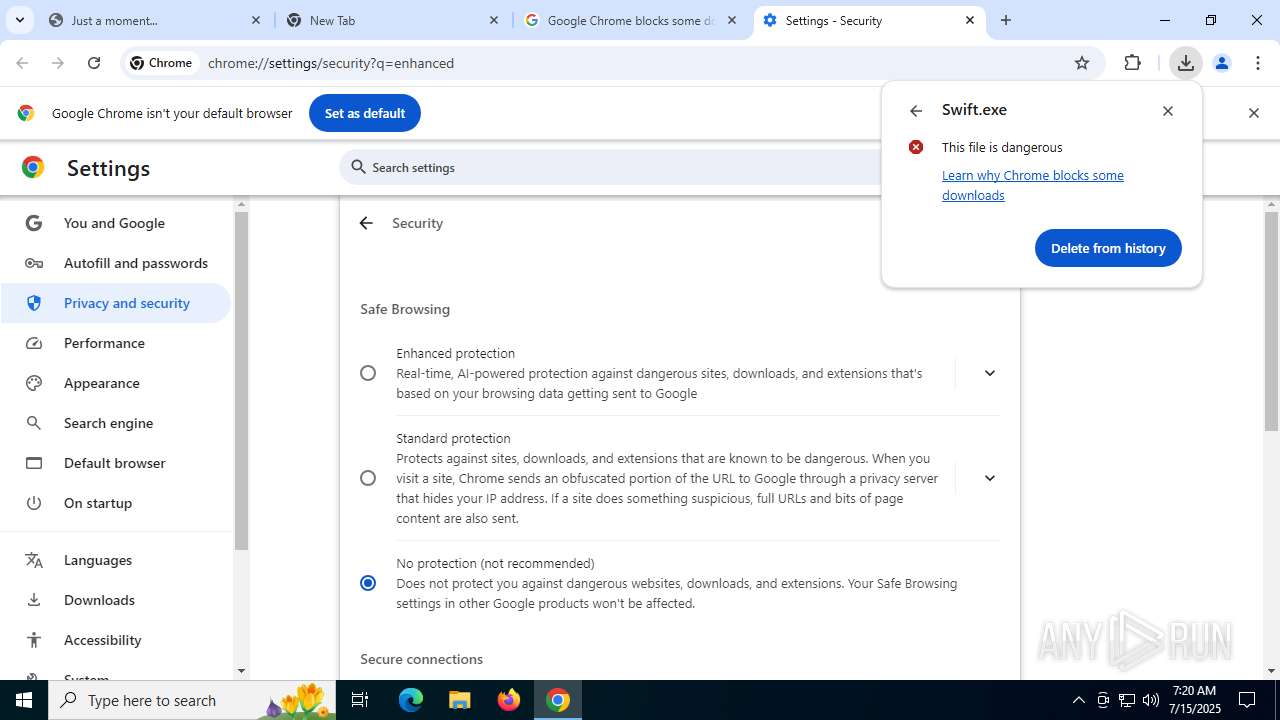Open 'Default browser' settings section
The image size is (1280, 720).
click(114, 463)
